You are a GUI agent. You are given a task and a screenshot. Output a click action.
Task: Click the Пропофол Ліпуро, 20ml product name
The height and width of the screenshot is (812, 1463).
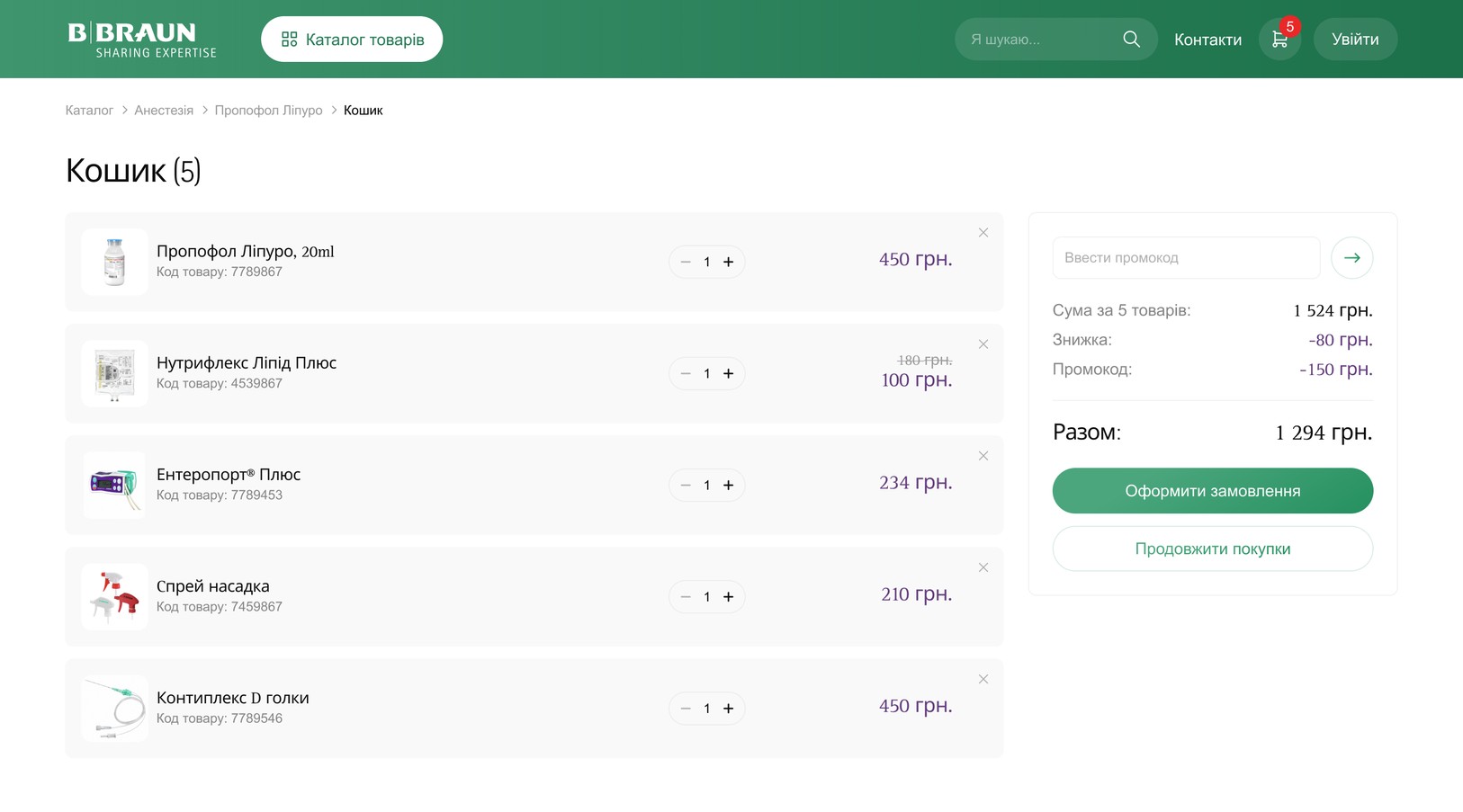click(245, 252)
